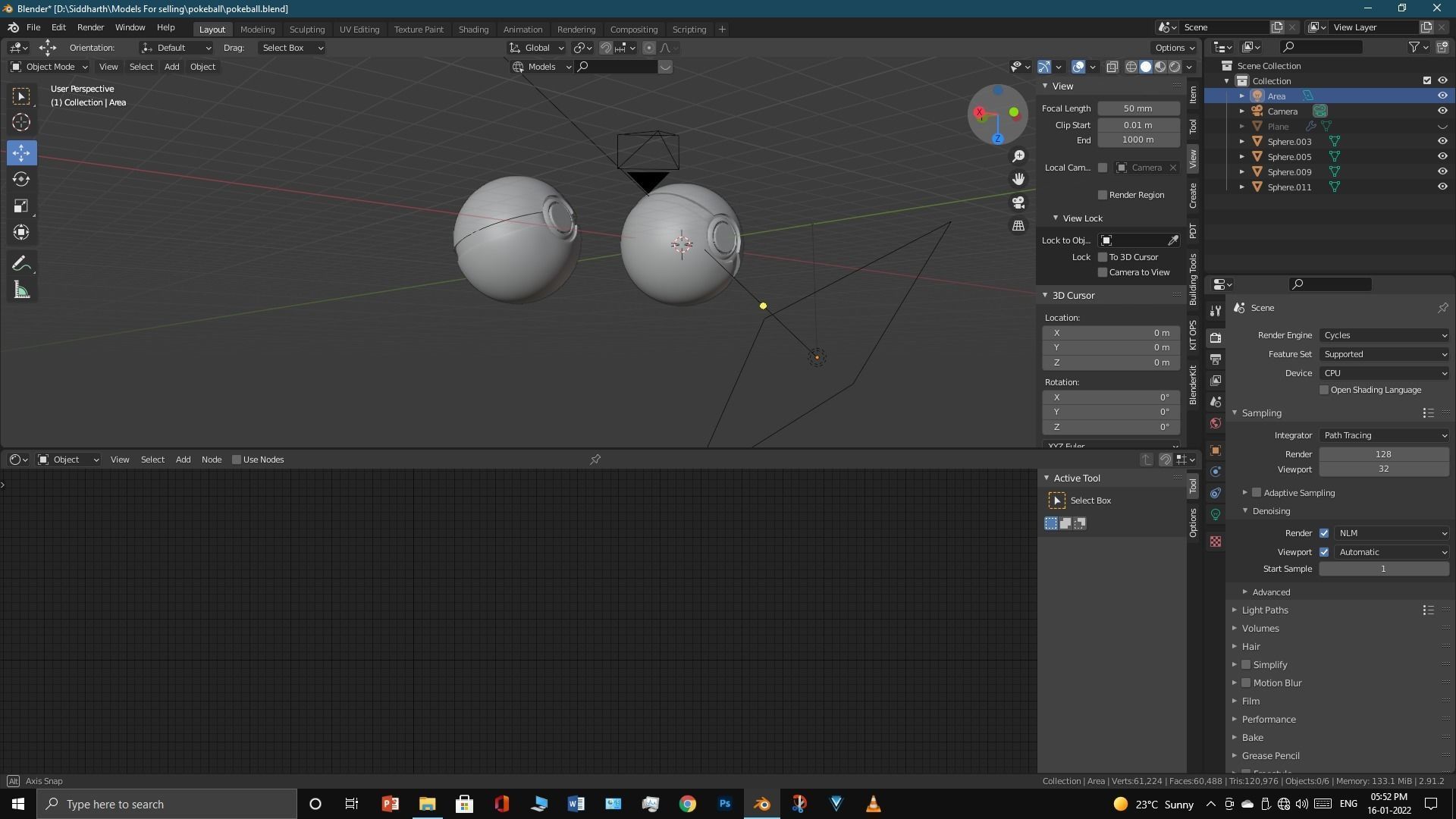Switch to the Item sidebar tab
1456x819 pixels.
coord(1193,94)
